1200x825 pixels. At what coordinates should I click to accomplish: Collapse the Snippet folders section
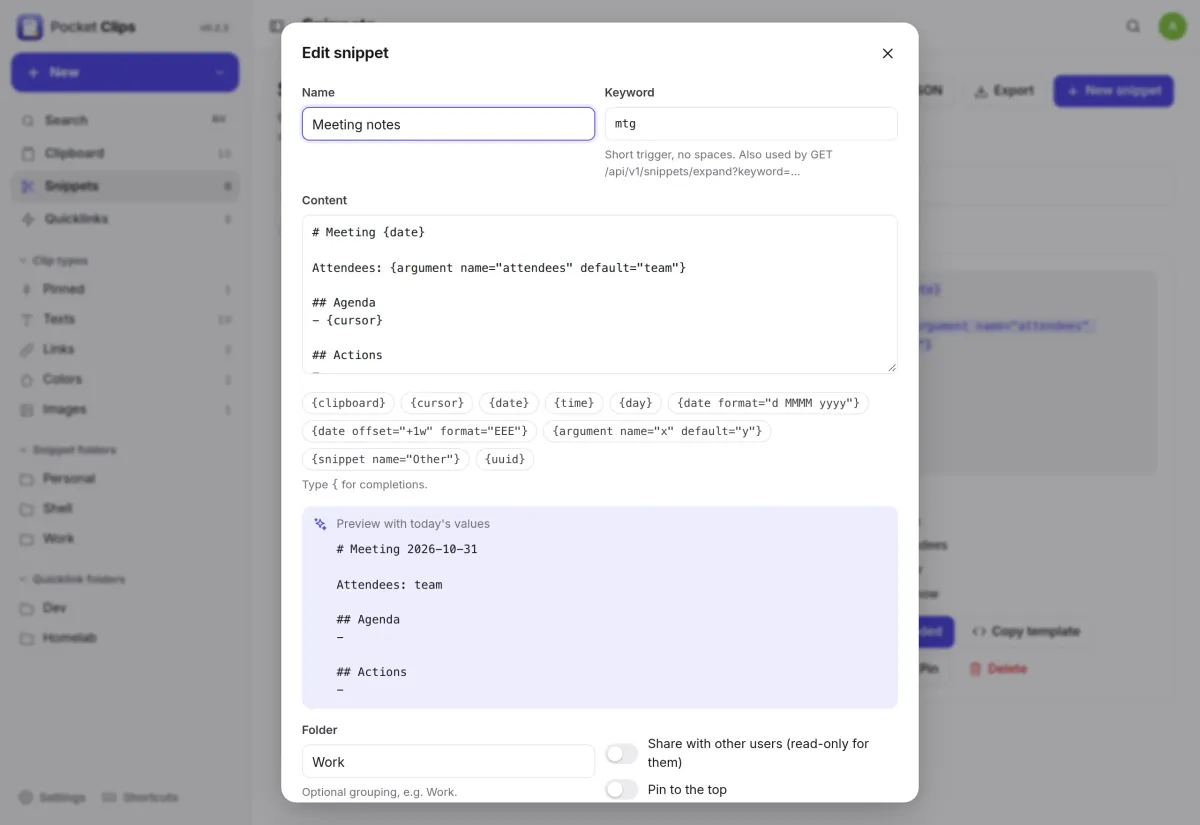67,450
